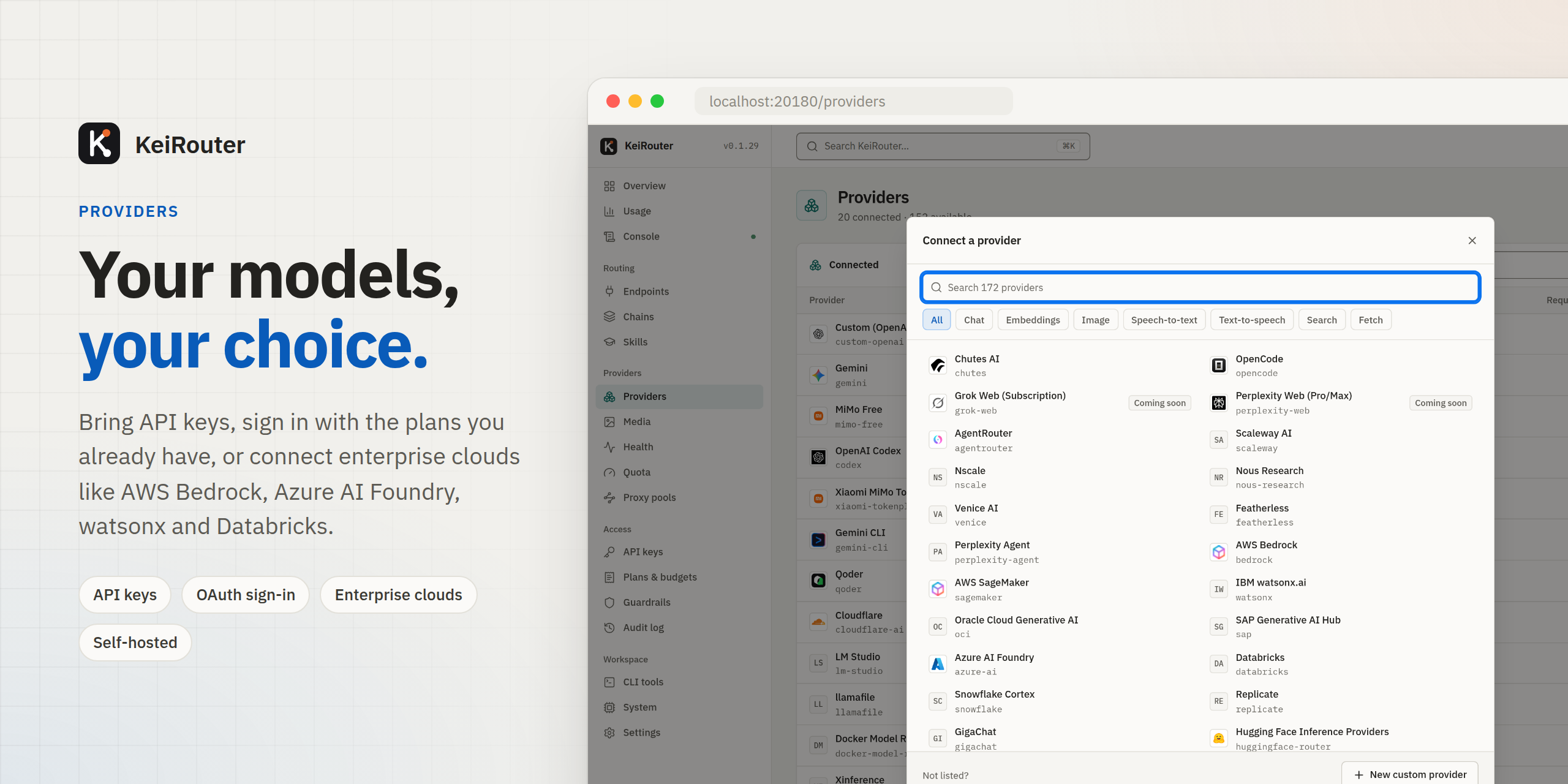This screenshot has width=1568, height=784.
Task: Choose the Perplexity Agent provider
Action: (x=1060, y=552)
